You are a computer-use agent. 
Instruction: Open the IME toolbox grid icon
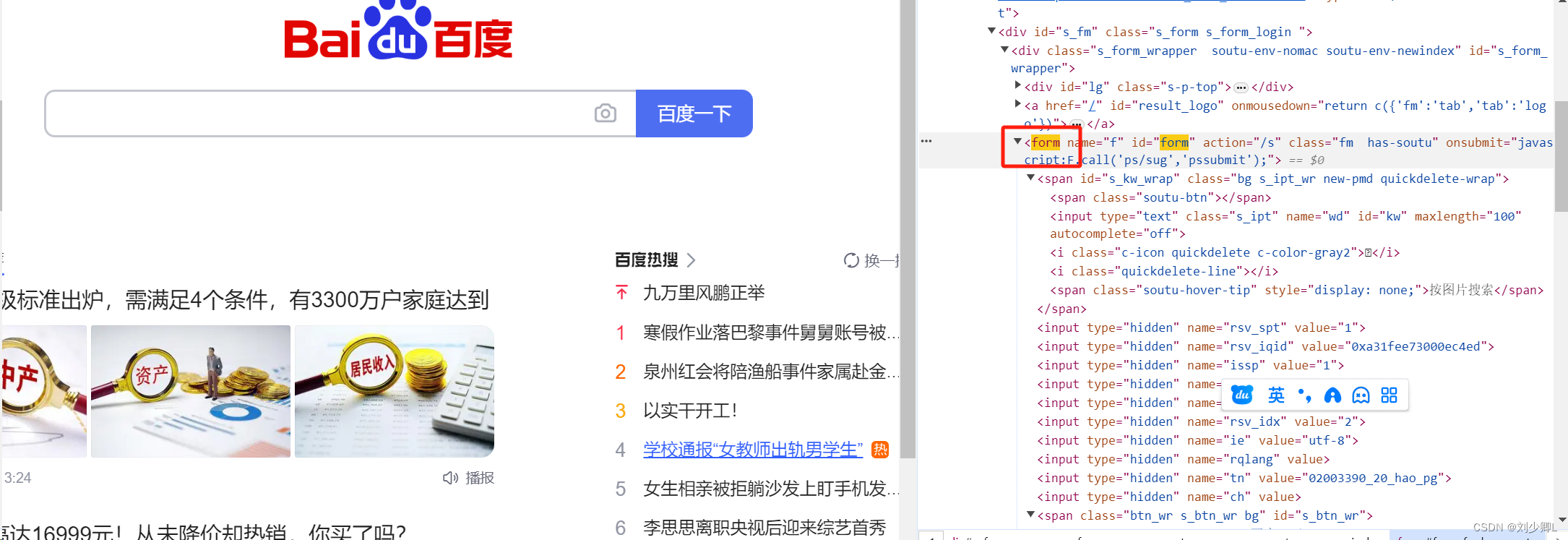(1389, 395)
